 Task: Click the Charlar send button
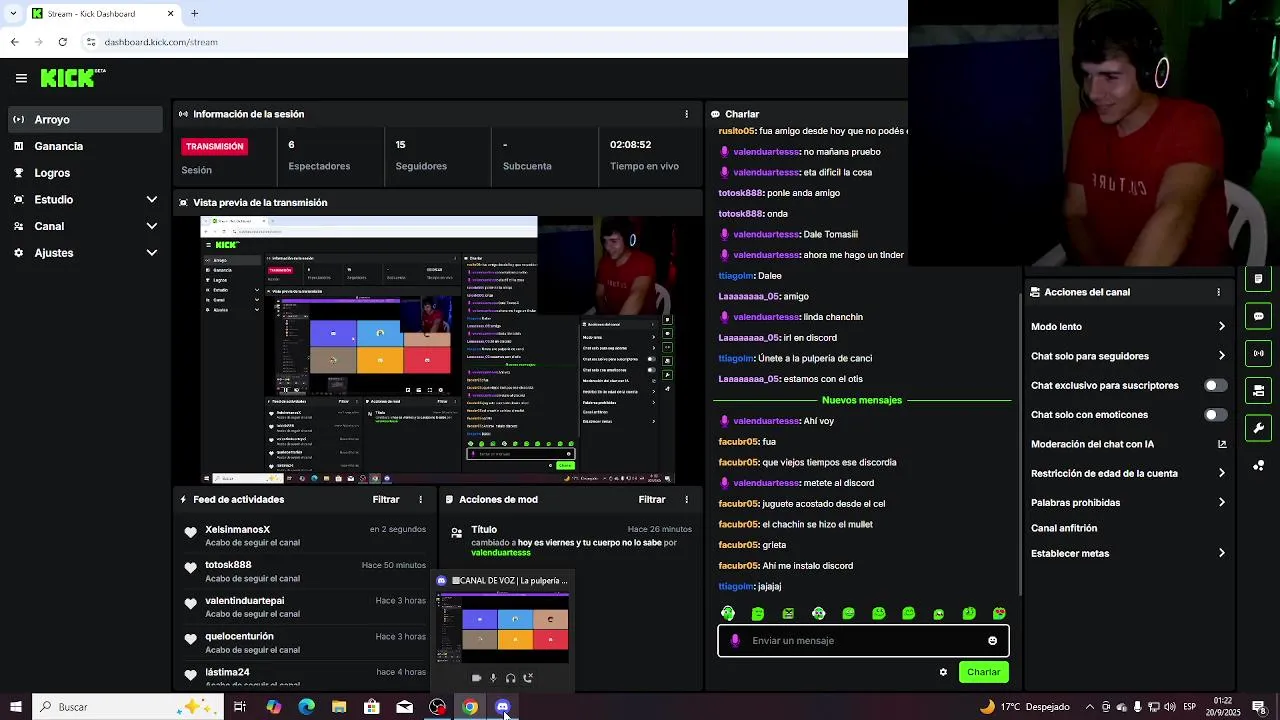(983, 672)
